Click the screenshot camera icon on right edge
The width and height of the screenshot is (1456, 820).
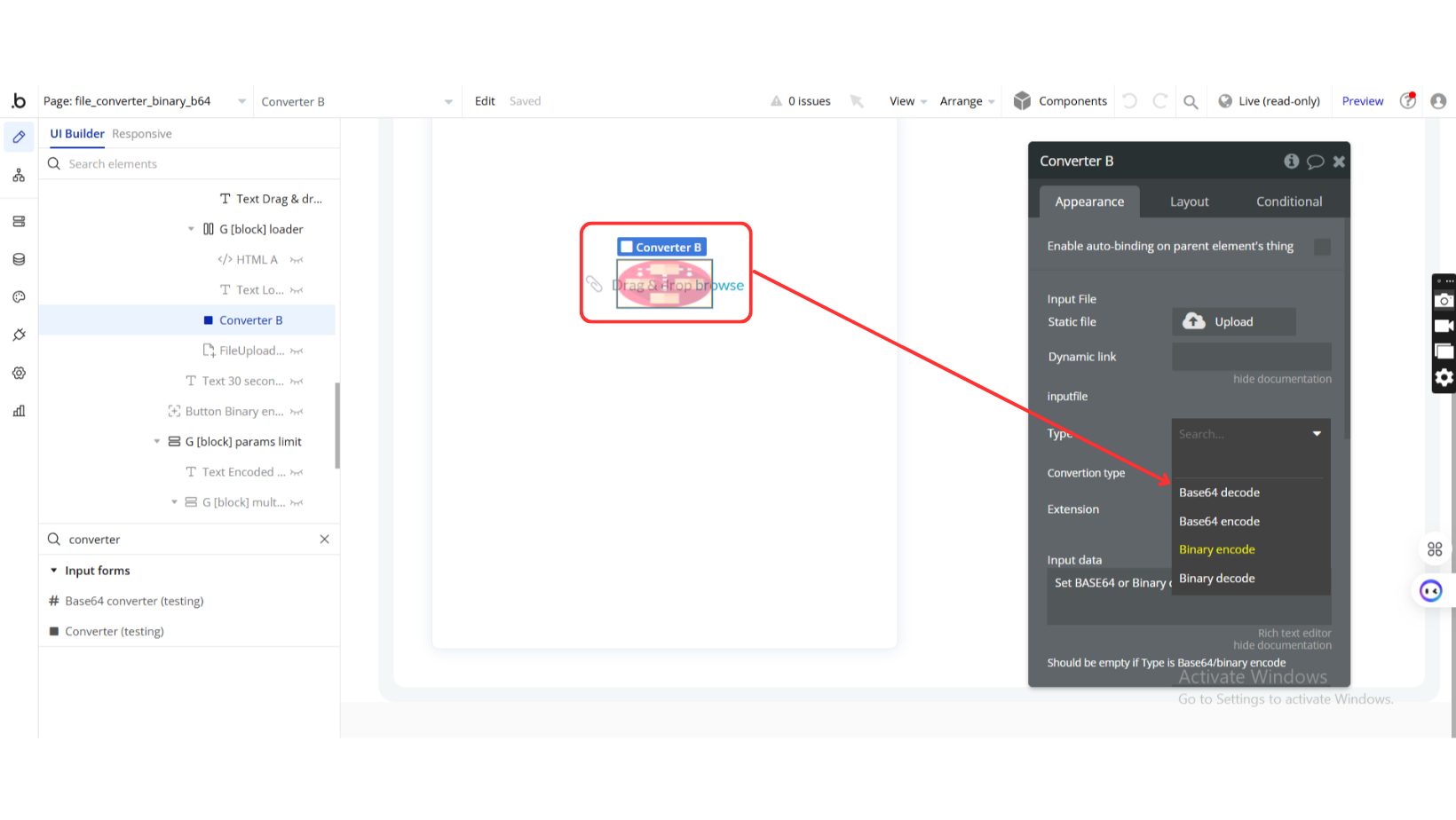1444,301
